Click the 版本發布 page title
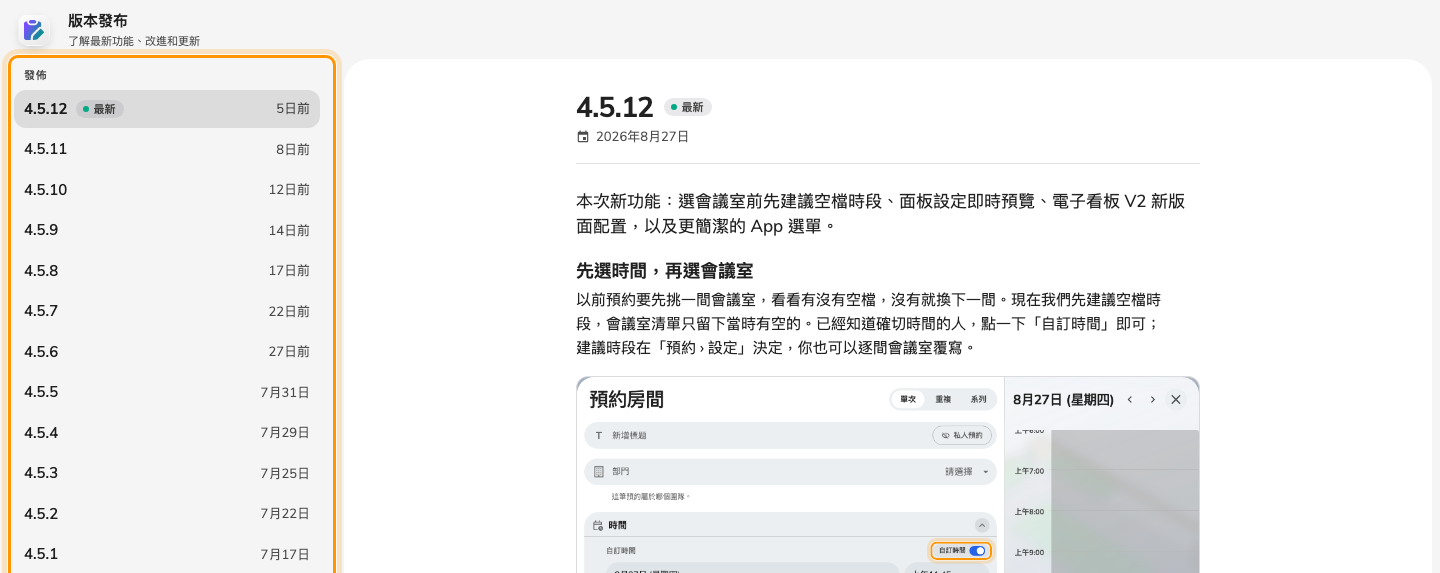The width and height of the screenshot is (1440, 573). (x=98, y=21)
